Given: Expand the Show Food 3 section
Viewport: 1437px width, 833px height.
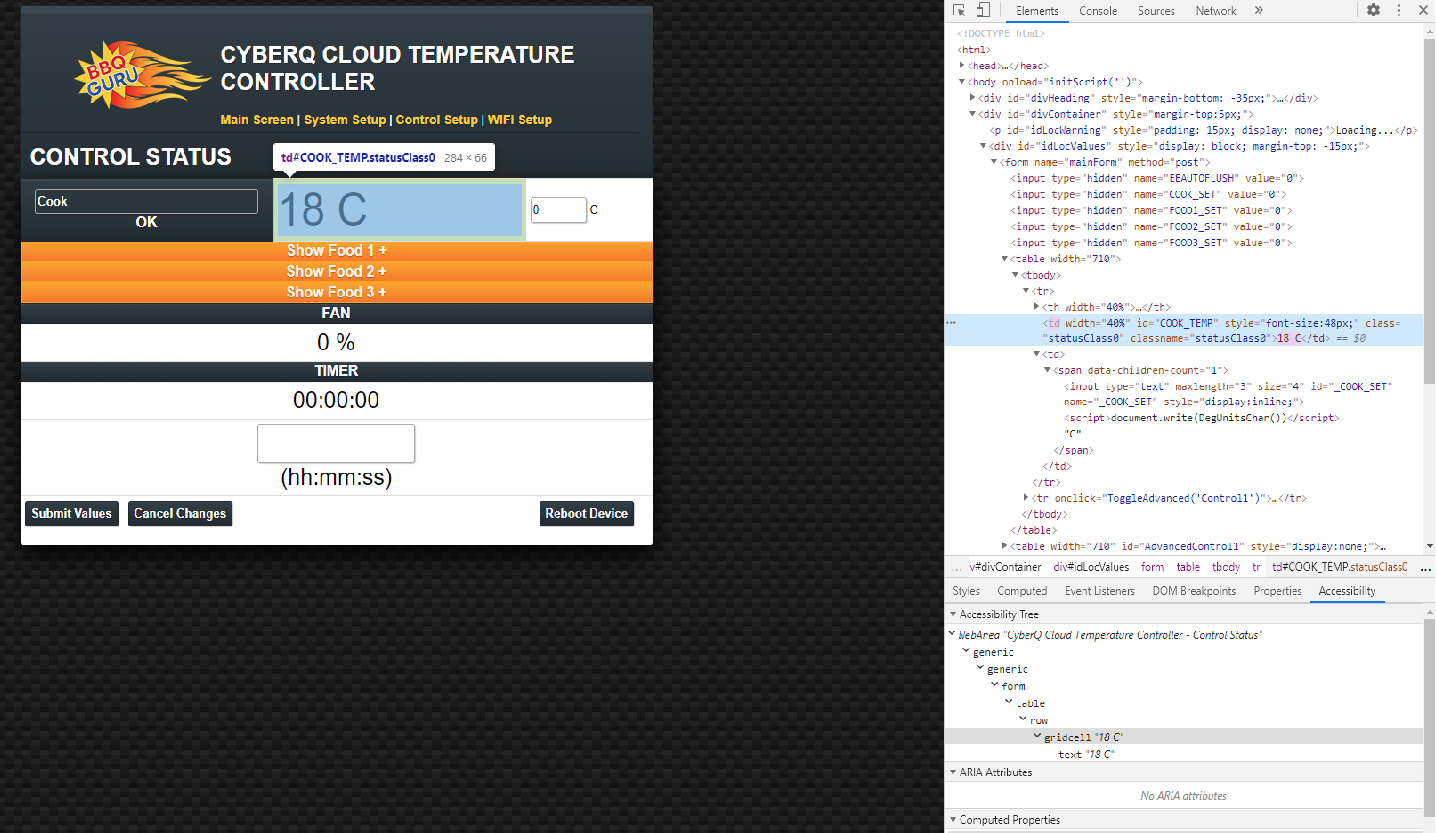Looking at the screenshot, I should click(x=337, y=292).
